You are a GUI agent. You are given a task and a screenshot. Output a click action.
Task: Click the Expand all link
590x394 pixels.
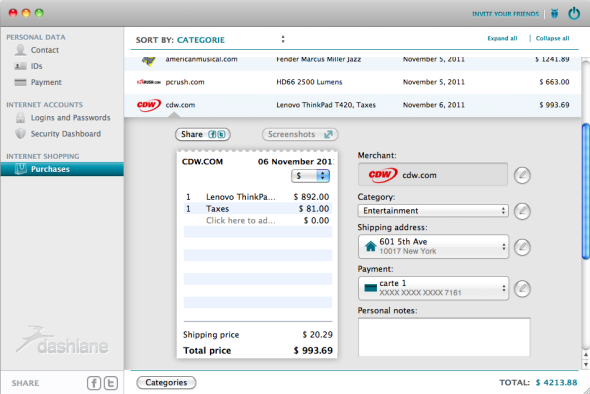click(502, 38)
